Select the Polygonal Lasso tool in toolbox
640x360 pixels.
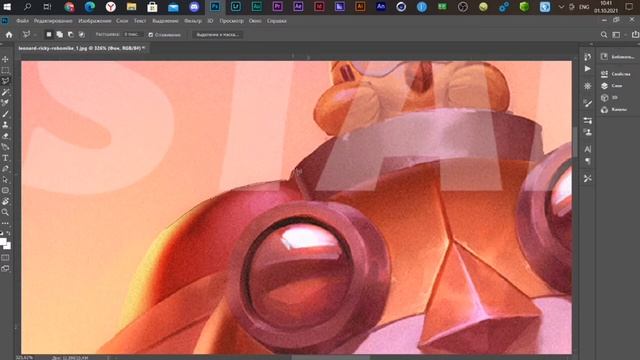[5, 81]
